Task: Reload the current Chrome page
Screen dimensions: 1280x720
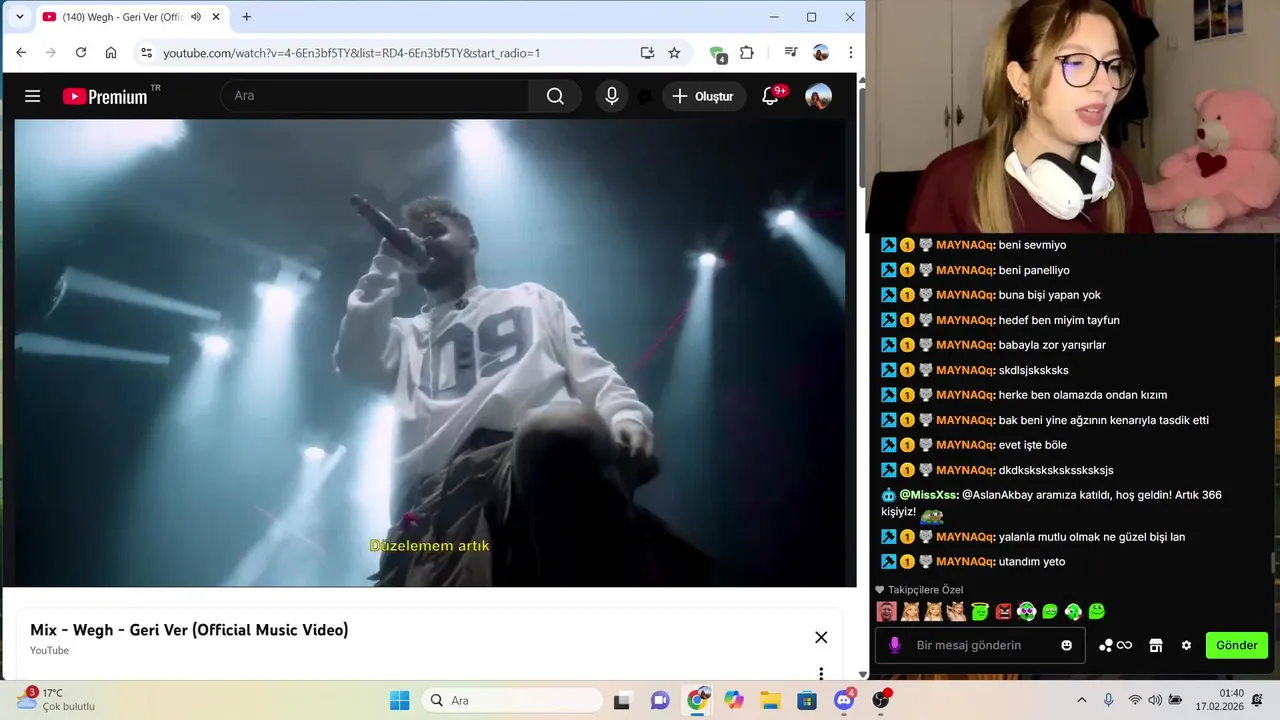Action: (x=81, y=53)
